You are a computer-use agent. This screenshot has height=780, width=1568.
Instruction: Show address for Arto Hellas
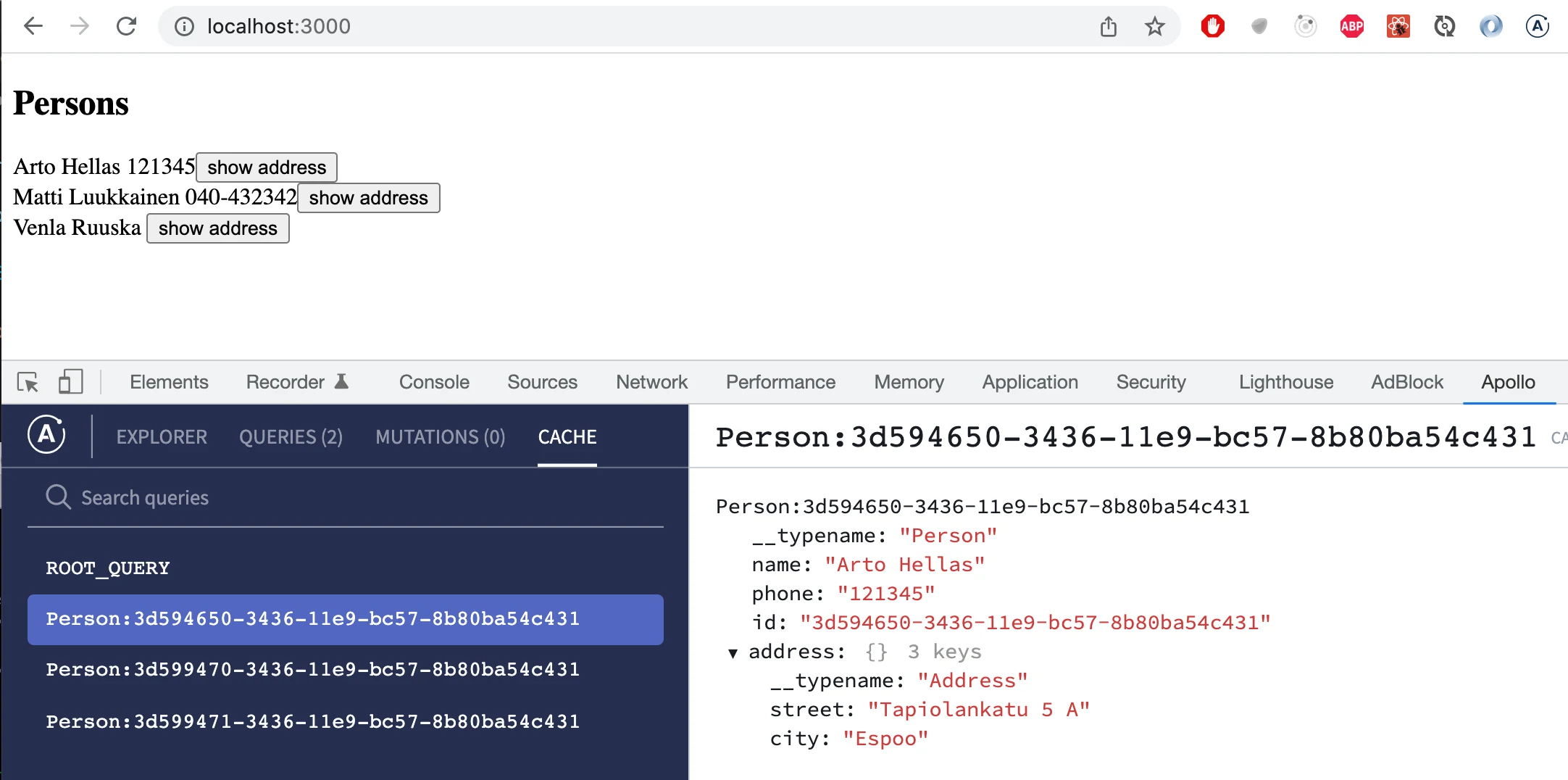pyautogui.click(x=267, y=167)
